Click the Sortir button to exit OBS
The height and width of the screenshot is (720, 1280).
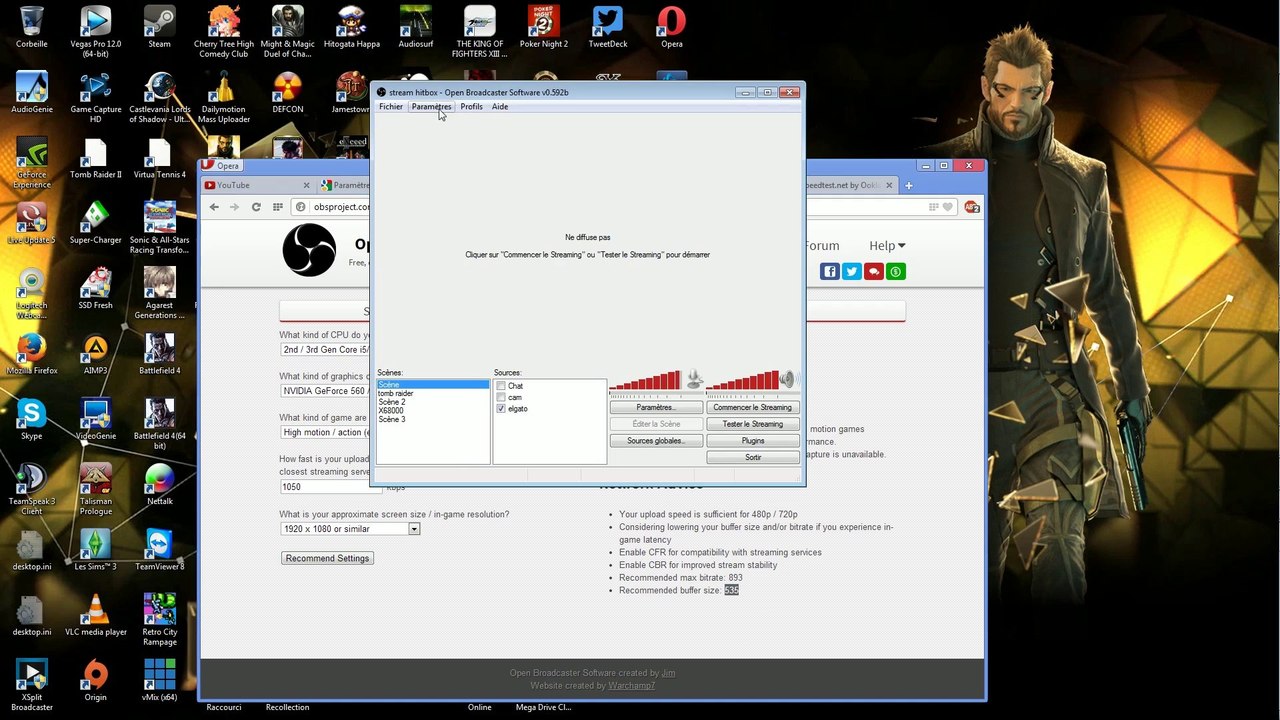pos(753,457)
